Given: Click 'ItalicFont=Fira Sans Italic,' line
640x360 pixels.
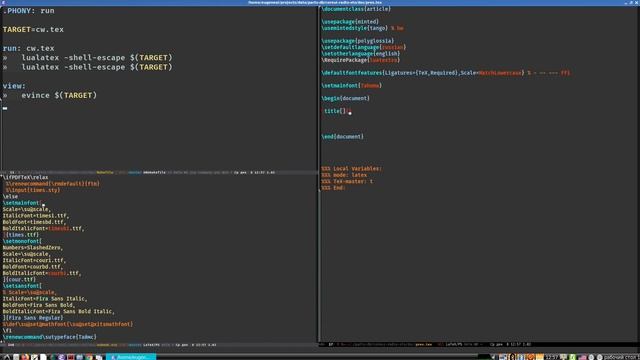Looking at the screenshot, I should pyautogui.click(x=45, y=299).
